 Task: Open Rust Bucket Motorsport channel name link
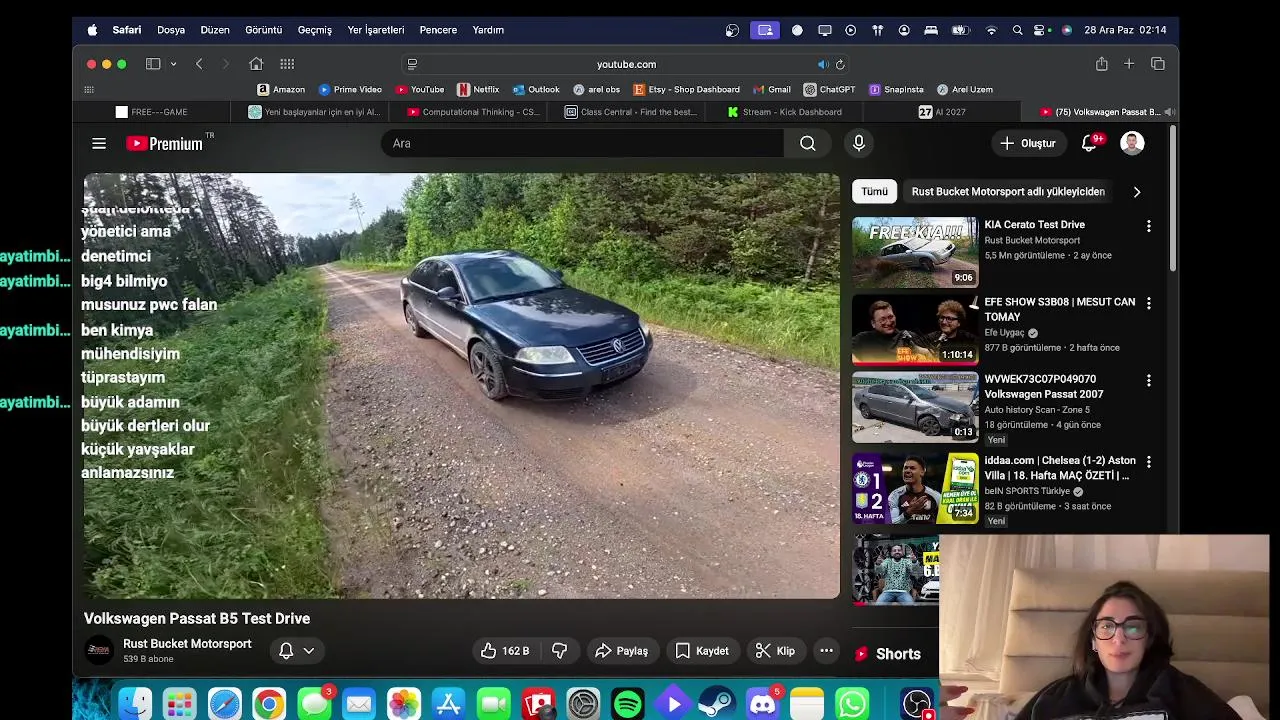pos(187,644)
